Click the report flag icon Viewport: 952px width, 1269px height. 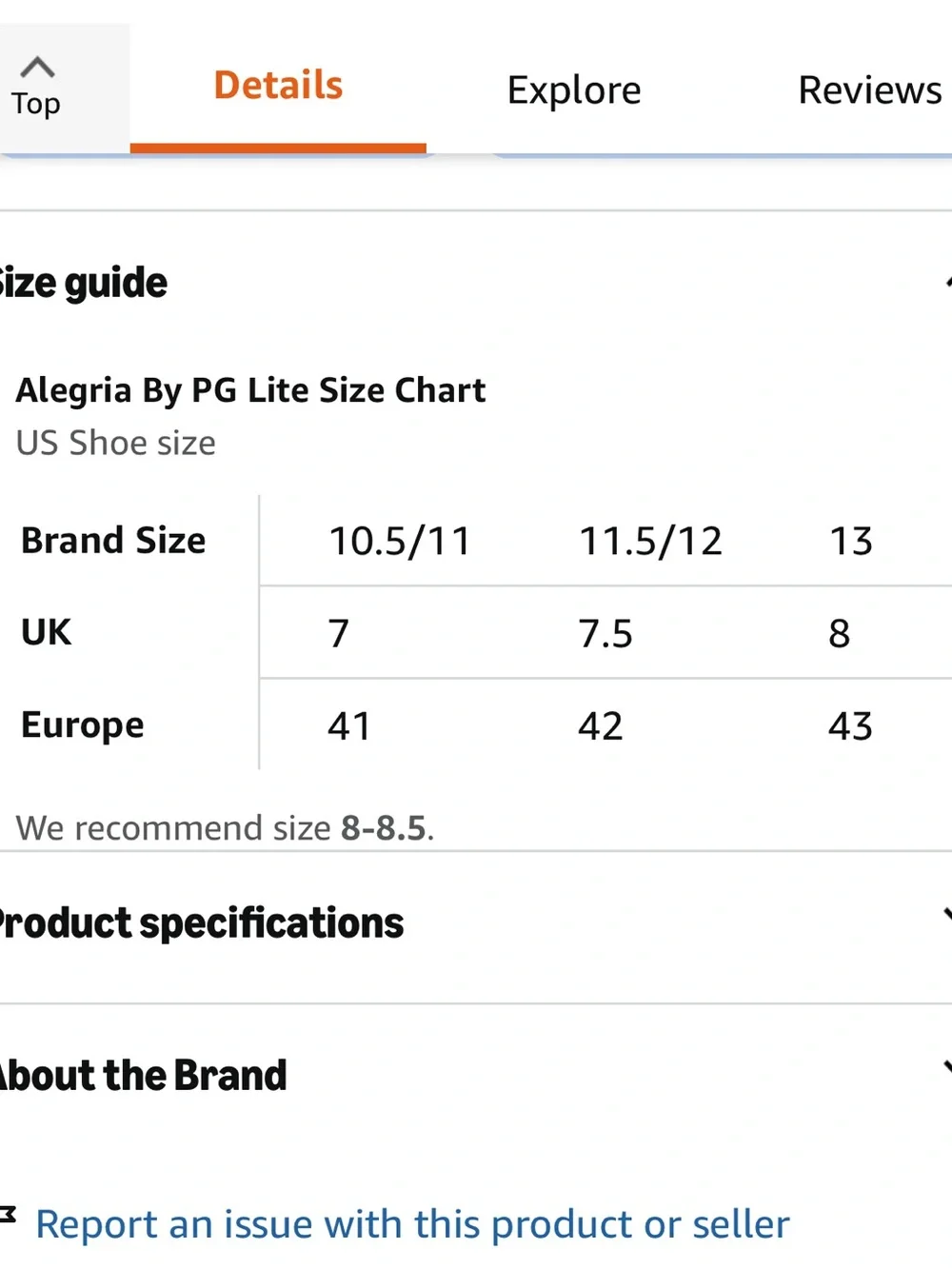click(8, 1214)
